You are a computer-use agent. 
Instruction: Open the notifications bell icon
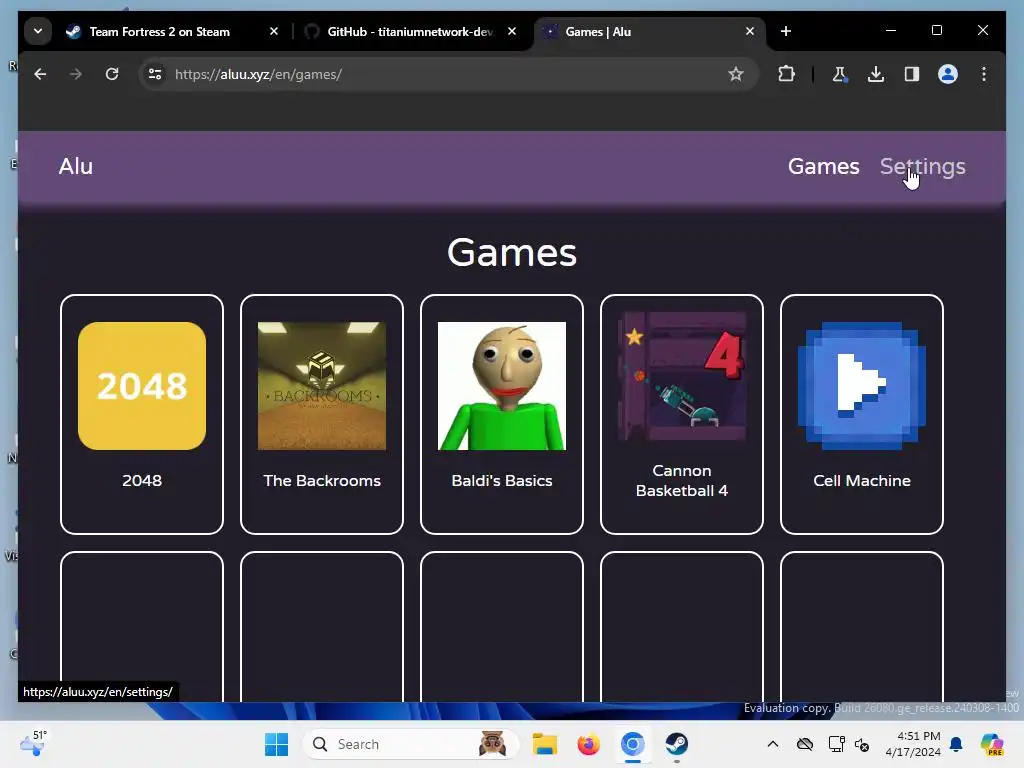pyautogui.click(x=956, y=744)
